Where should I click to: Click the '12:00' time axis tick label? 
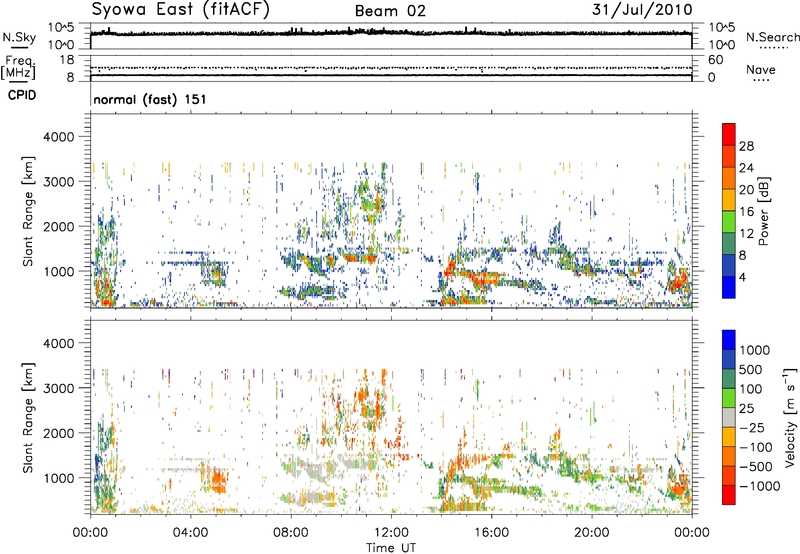391,533
